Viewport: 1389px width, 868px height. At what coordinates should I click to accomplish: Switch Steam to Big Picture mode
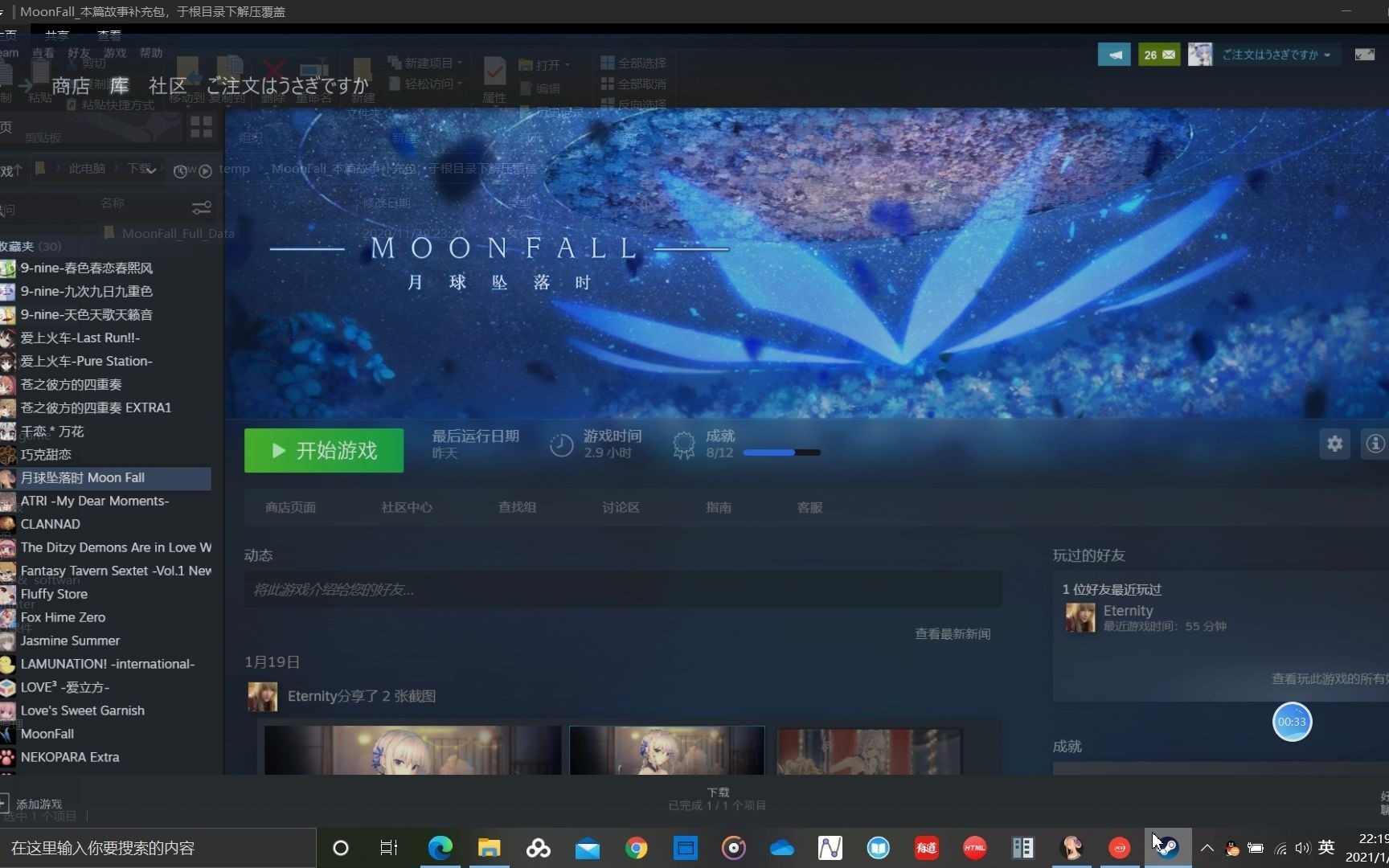(1365, 55)
